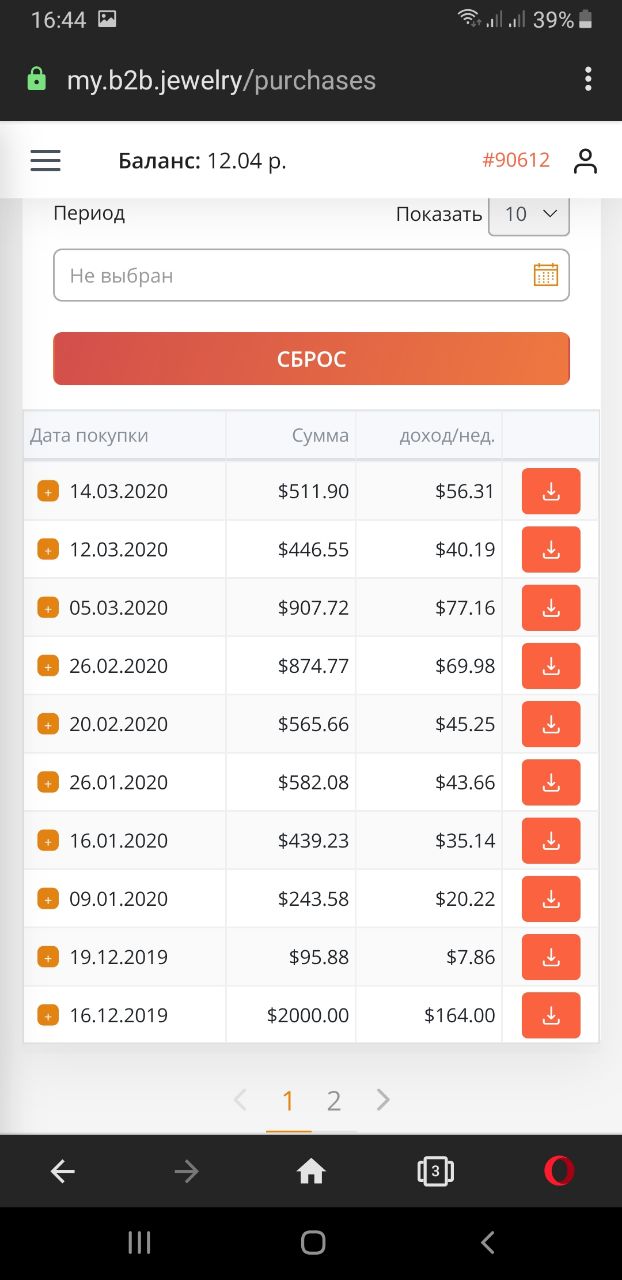Image resolution: width=622 pixels, height=1280 pixels.
Task: Open the user profile icon
Action: pos(585,161)
